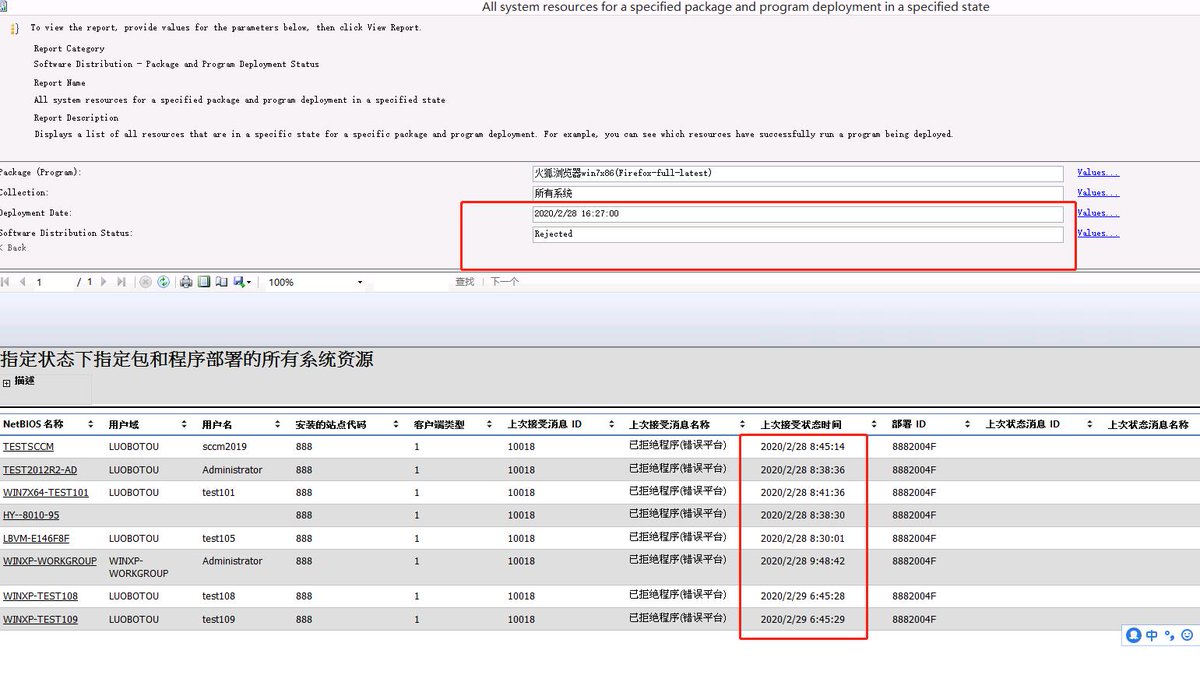The image size is (1200, 682).
Task: Open the 100% zoom dropdown
Action: [x=360, y=283]
